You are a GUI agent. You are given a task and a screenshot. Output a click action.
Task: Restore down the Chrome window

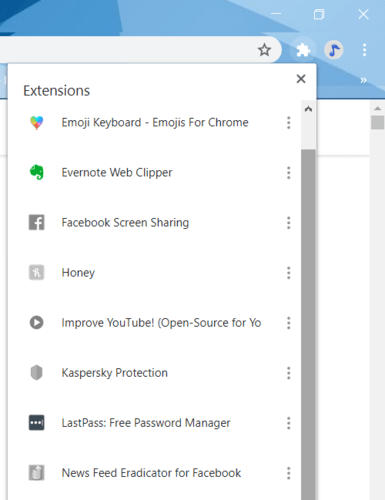pyautogui.click(x=319, y=14)
